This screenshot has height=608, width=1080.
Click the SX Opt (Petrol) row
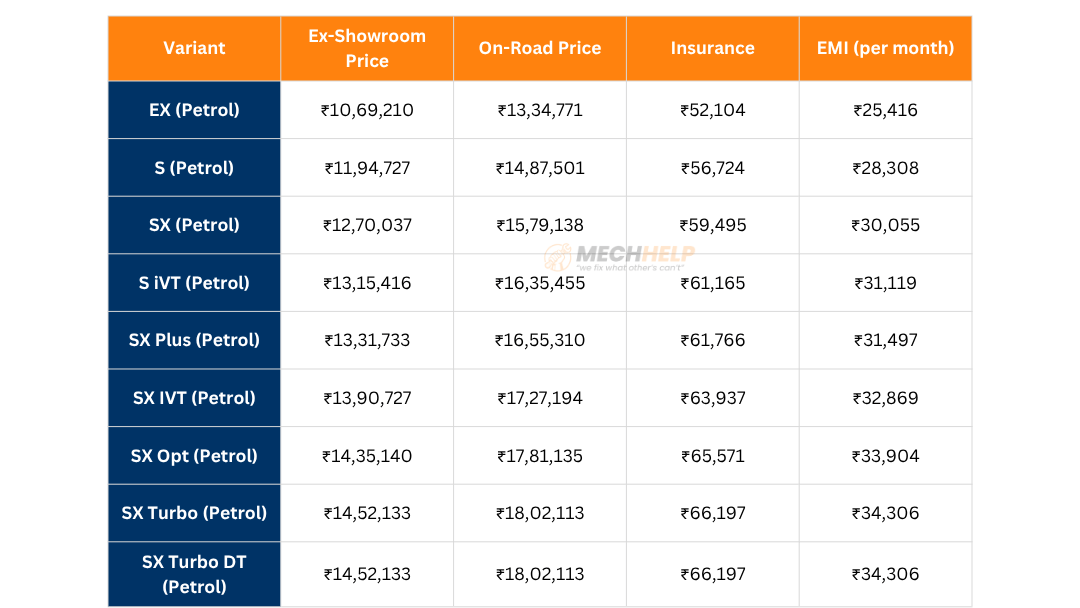[x=193, y=455]
